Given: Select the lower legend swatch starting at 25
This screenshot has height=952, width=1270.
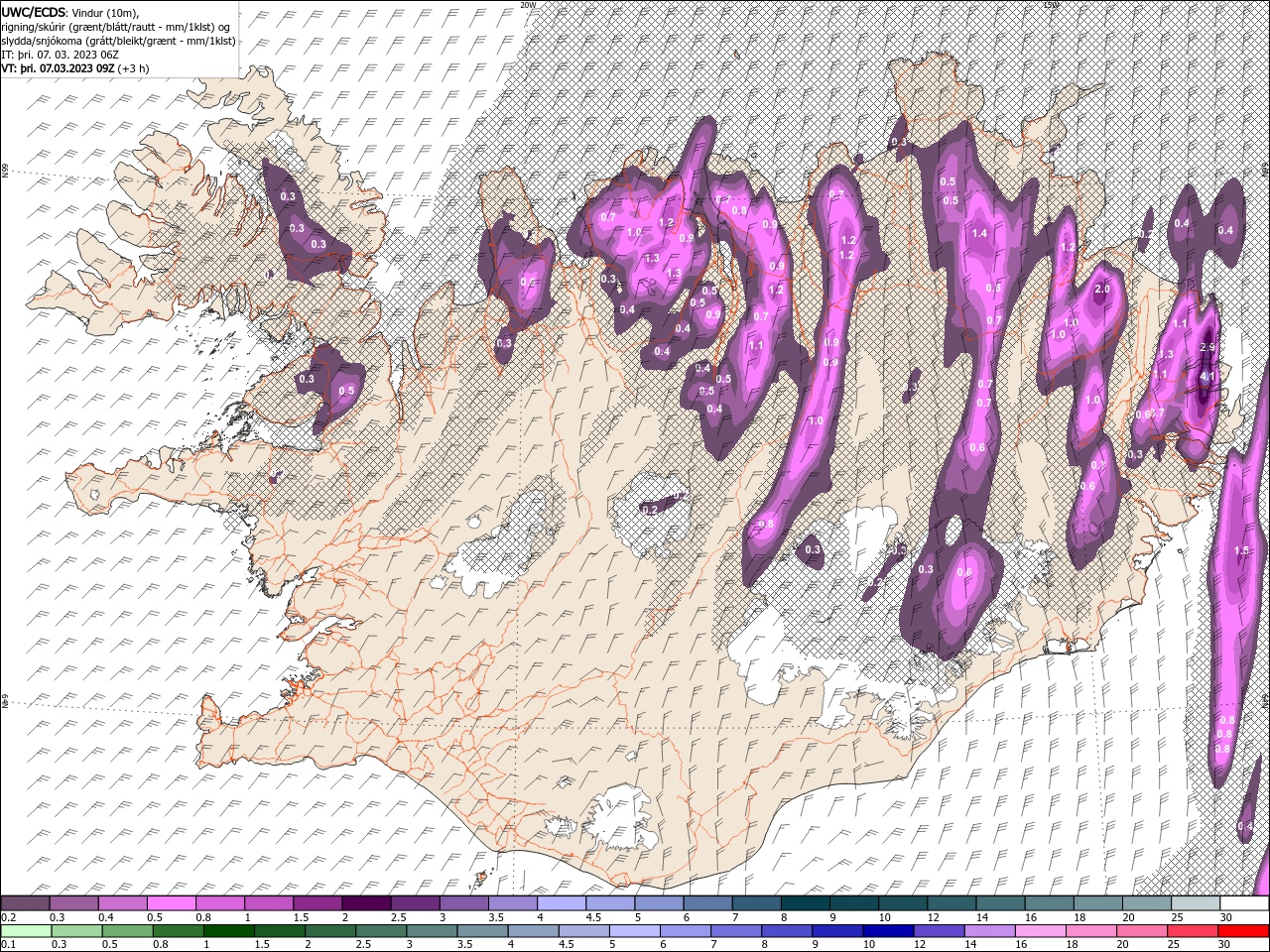Looking at the screenshot, I should (x=1193, y=930).
